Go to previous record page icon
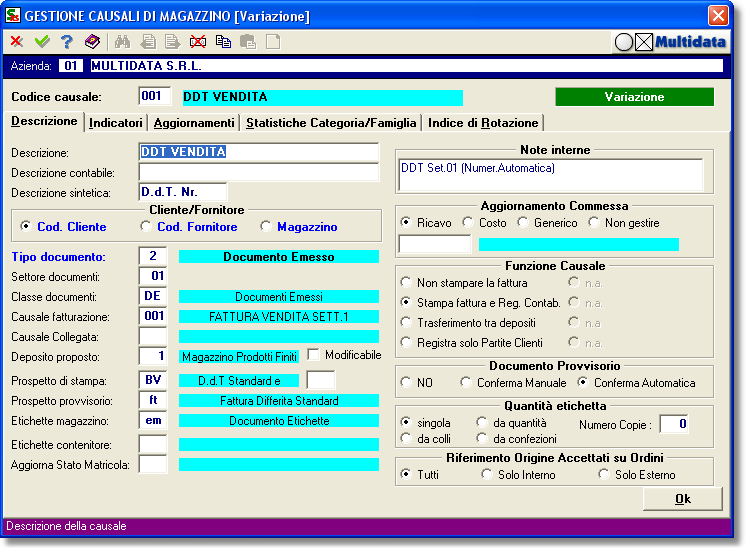 [148, 42]
